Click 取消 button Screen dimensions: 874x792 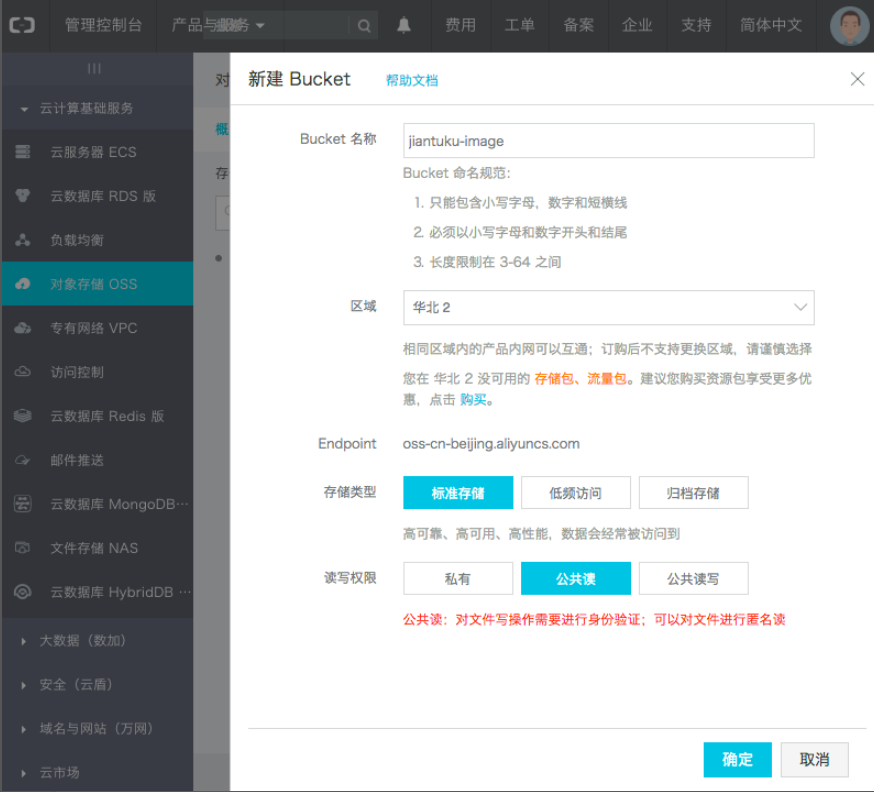coord(814,759)
